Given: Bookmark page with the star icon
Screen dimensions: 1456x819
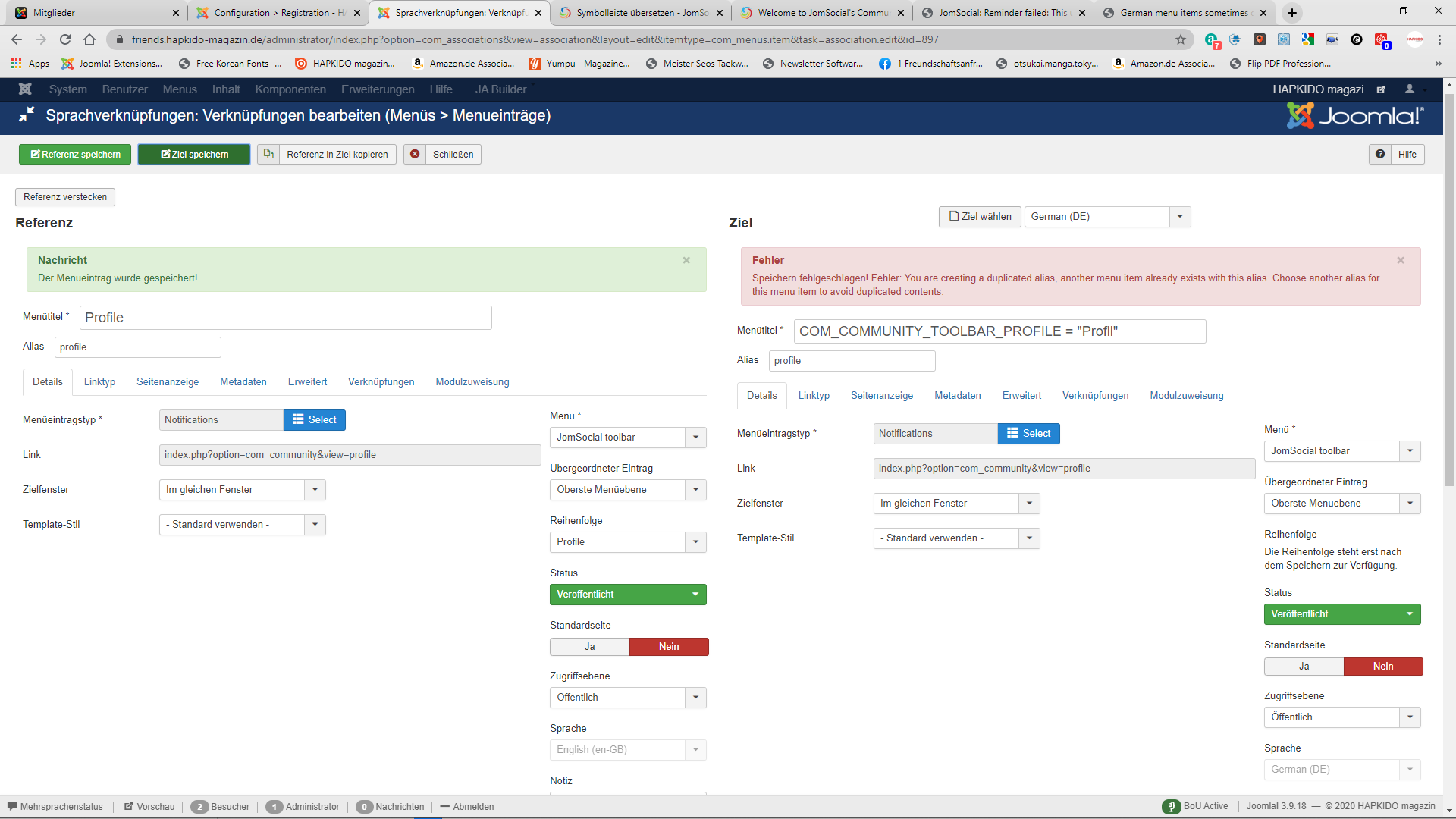Looking at the screenshot, I should [1181, 39].
